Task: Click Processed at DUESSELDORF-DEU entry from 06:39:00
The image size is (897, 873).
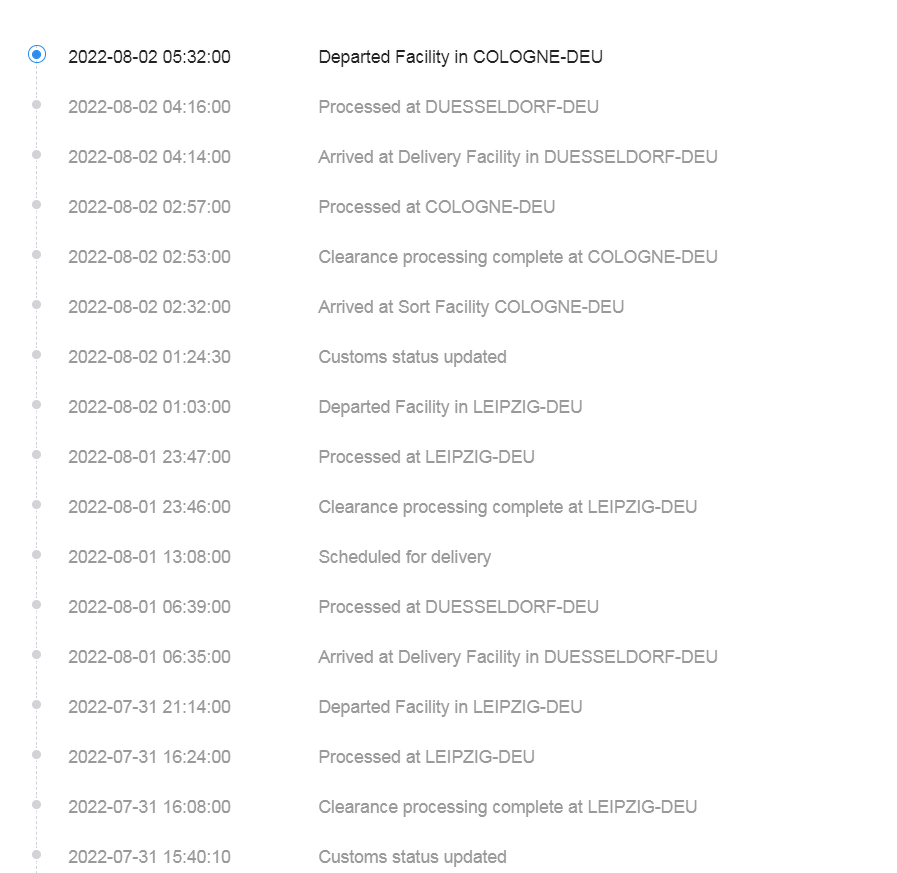Action: click(458, 606)
